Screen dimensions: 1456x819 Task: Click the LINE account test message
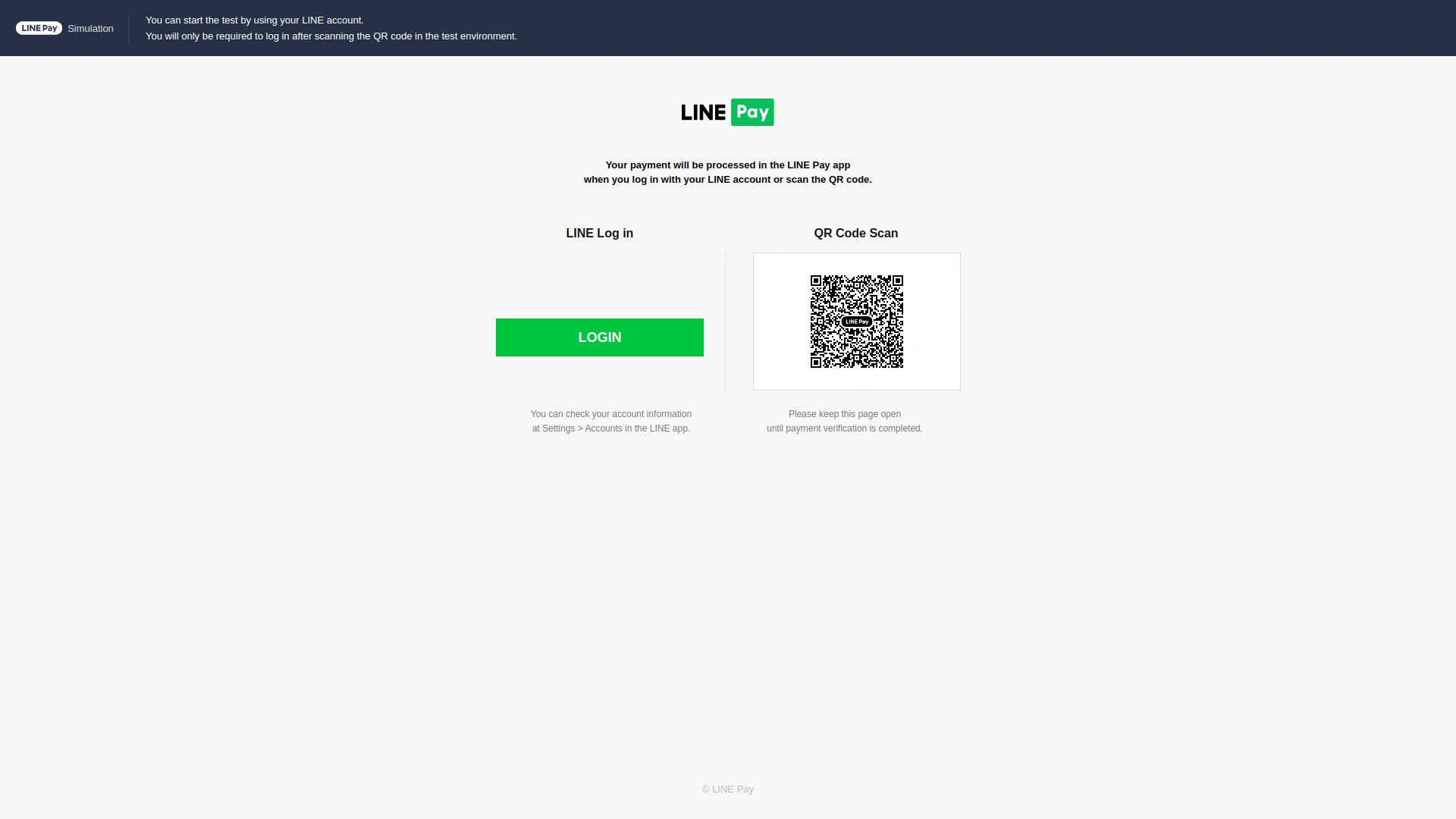[x=254, y=20]
